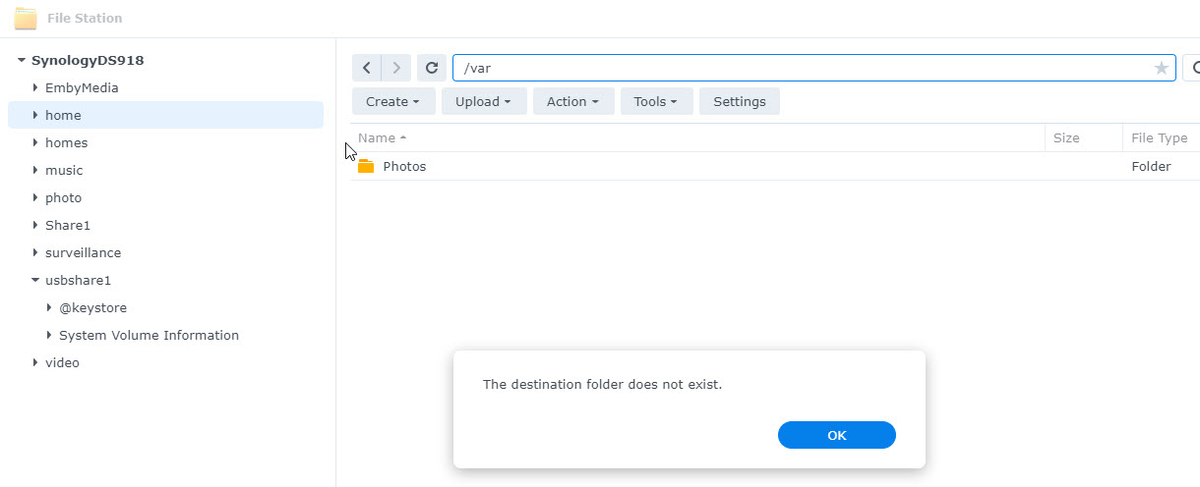Sort by the Size column header

pos(1066,138)
